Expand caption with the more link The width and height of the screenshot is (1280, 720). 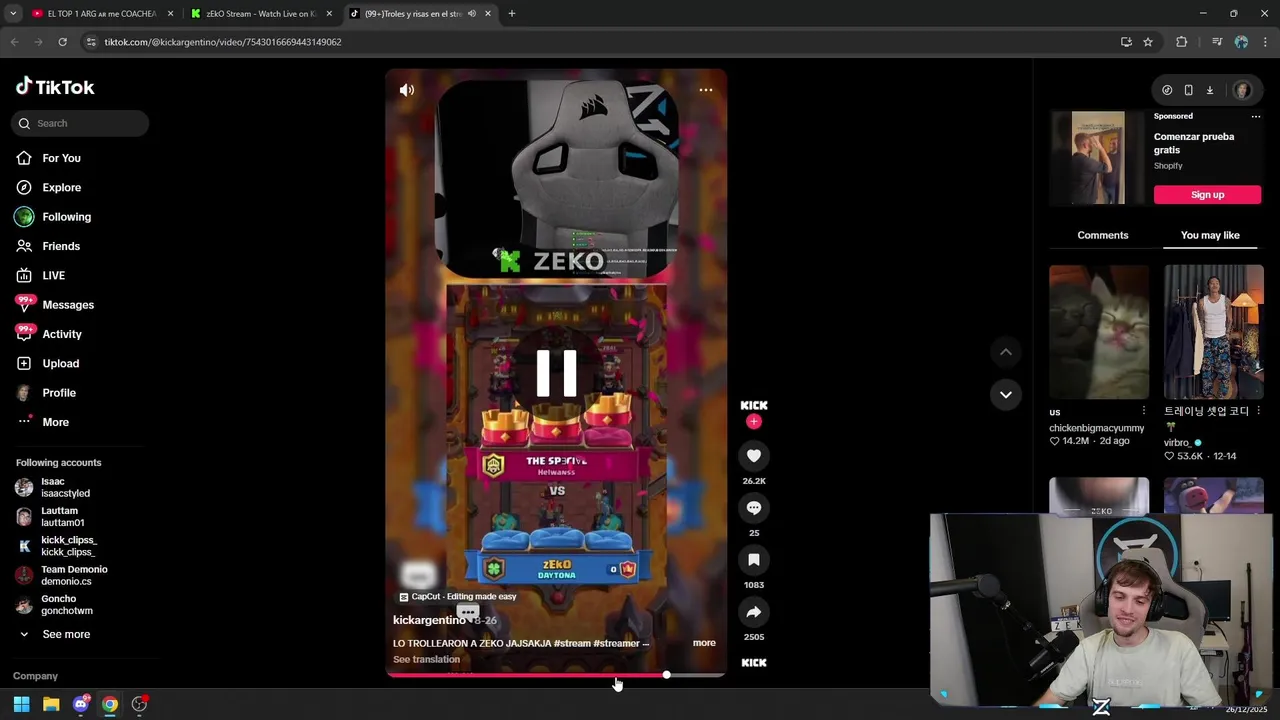point(704,643)
